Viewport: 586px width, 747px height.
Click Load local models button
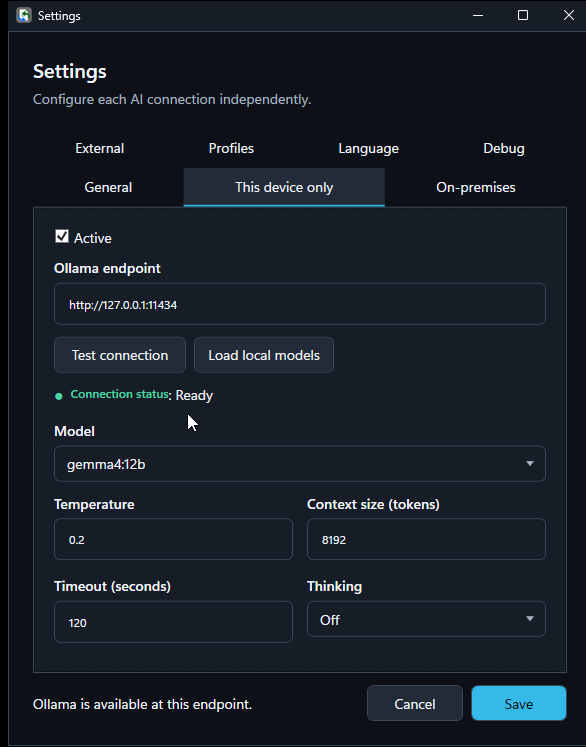click(x=264, y=355)
